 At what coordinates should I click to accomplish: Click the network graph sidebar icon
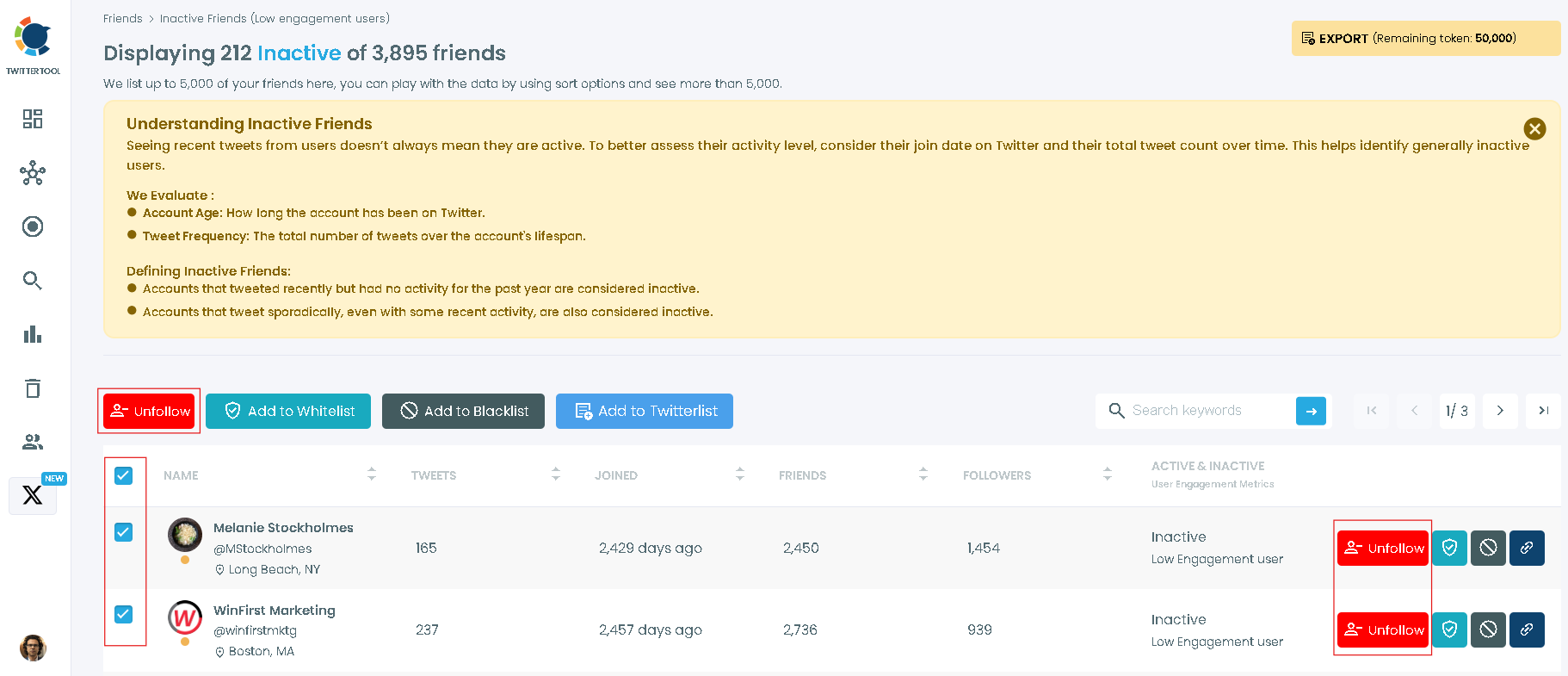pos(33,173)
